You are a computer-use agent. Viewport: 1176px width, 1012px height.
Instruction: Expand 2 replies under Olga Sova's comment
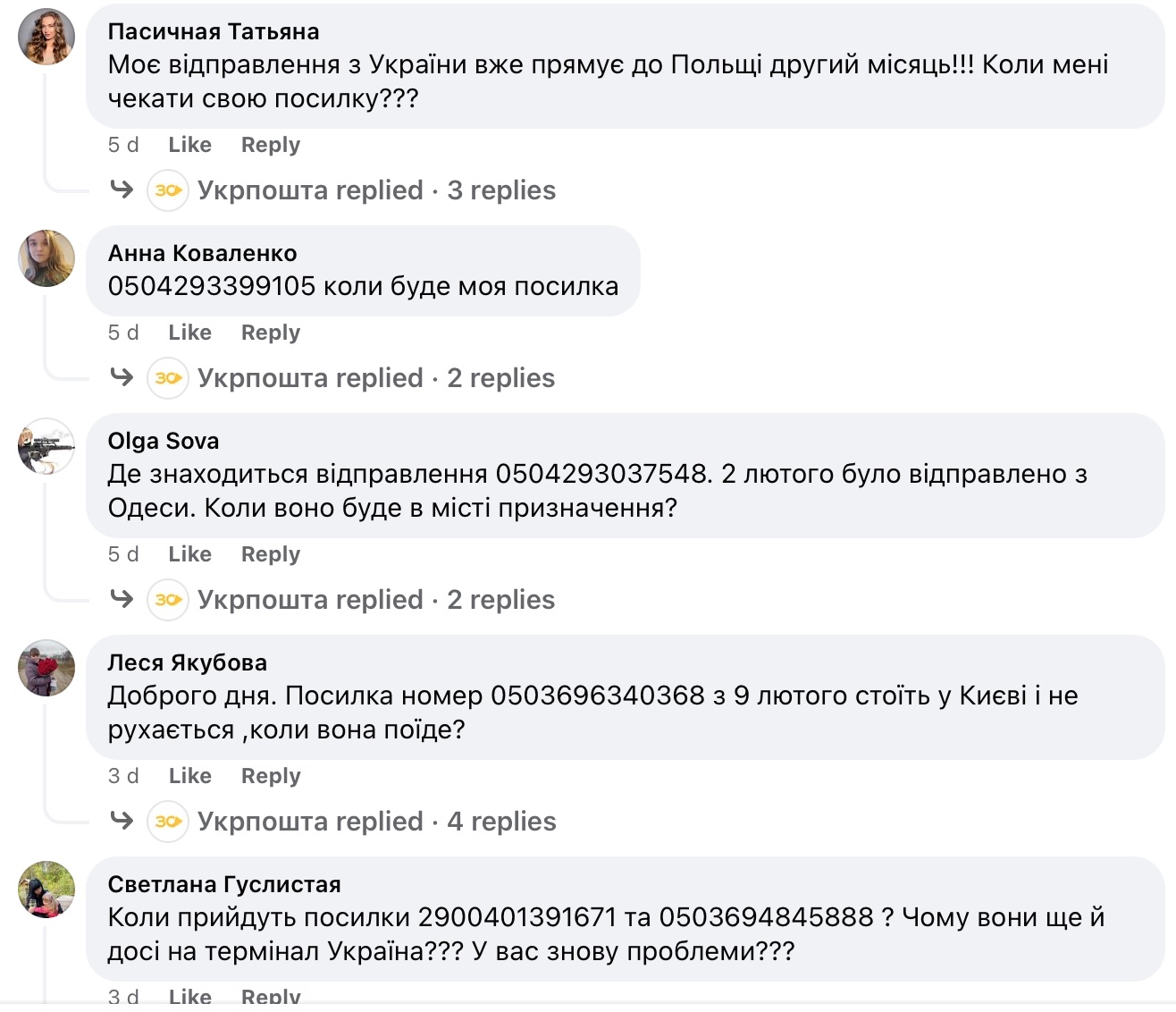pos(500,600)
